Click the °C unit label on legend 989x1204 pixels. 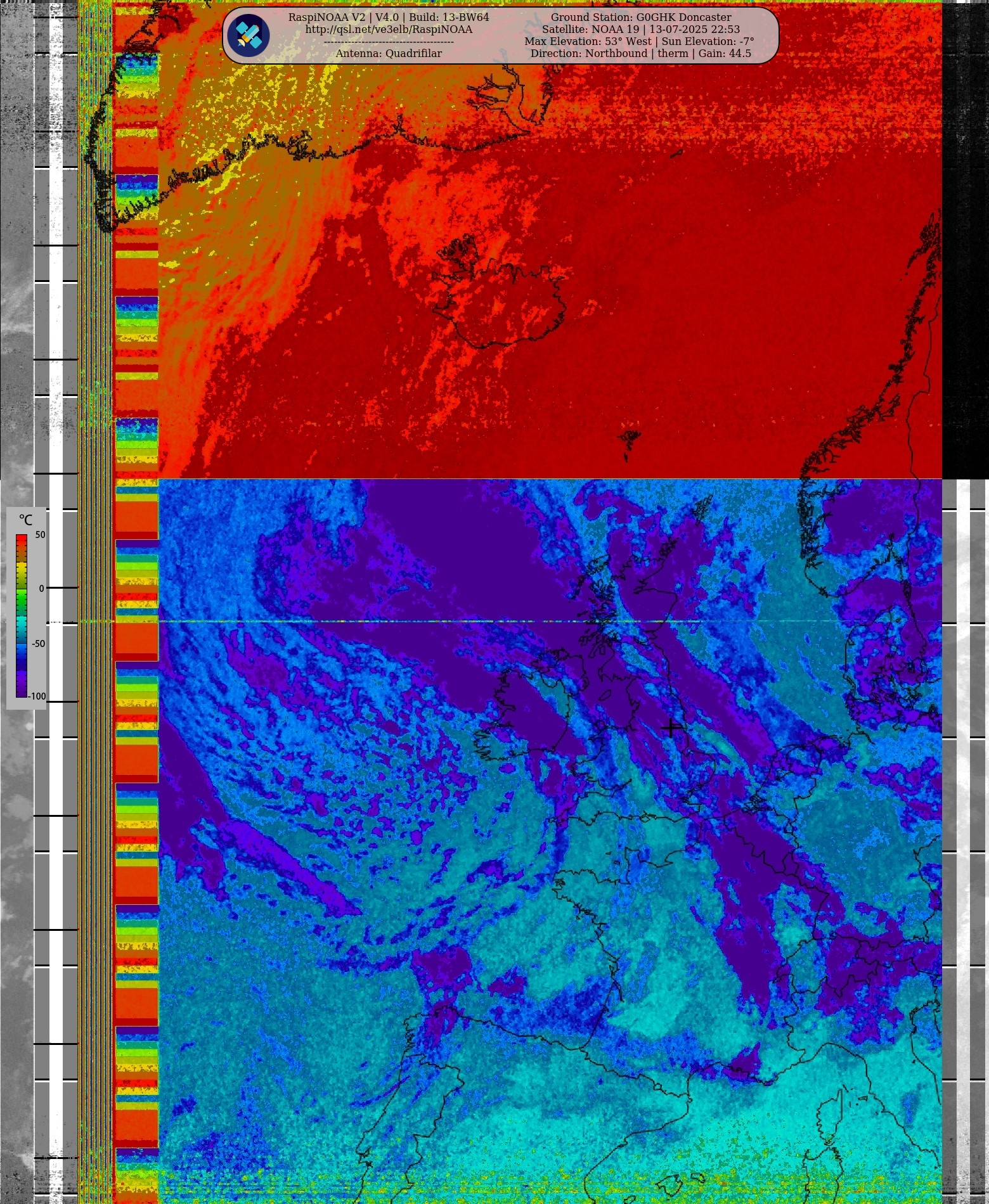25,520
